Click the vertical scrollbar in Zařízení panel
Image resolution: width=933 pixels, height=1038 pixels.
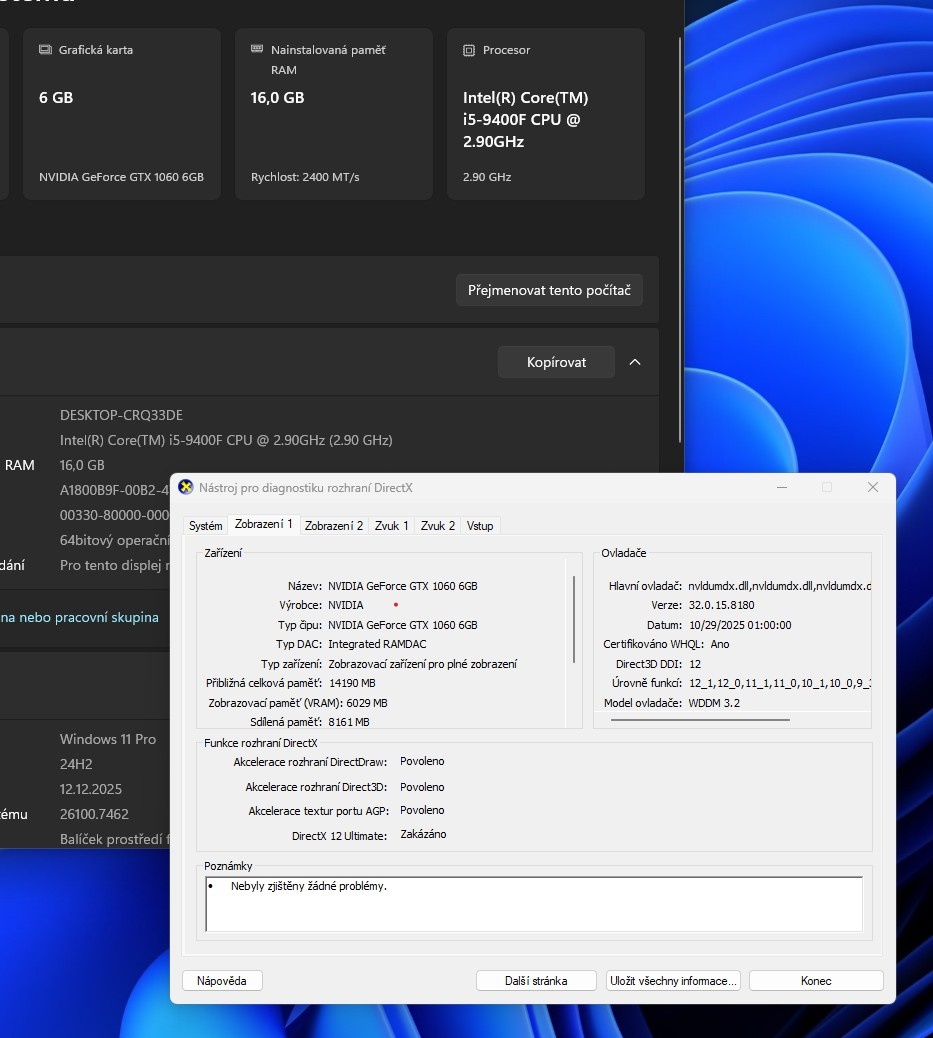(x=574, y=620)
